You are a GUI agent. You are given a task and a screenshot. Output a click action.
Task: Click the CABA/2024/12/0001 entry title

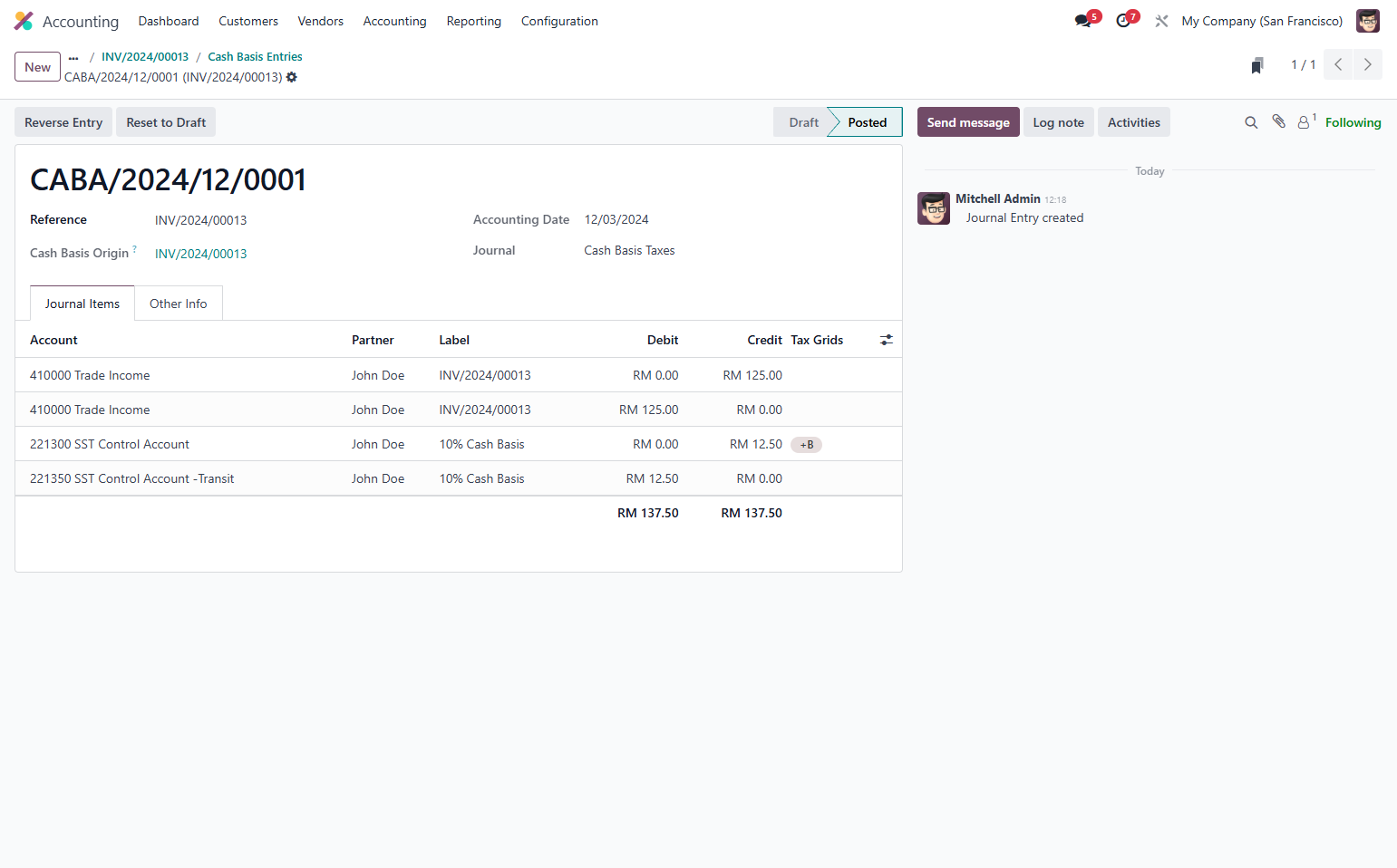coord(169,179)
